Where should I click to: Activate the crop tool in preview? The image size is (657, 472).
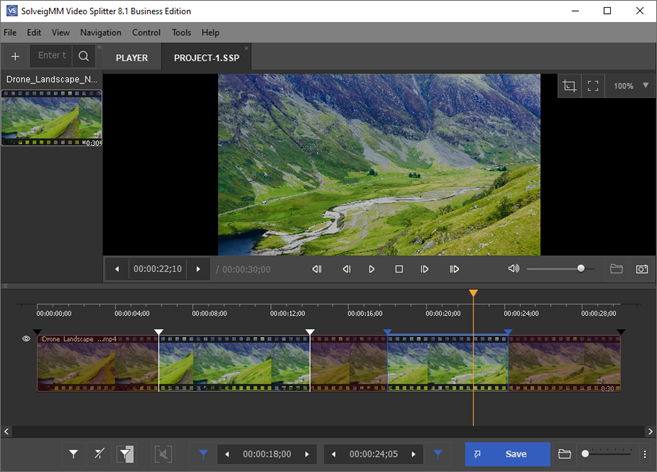point(569,86)
